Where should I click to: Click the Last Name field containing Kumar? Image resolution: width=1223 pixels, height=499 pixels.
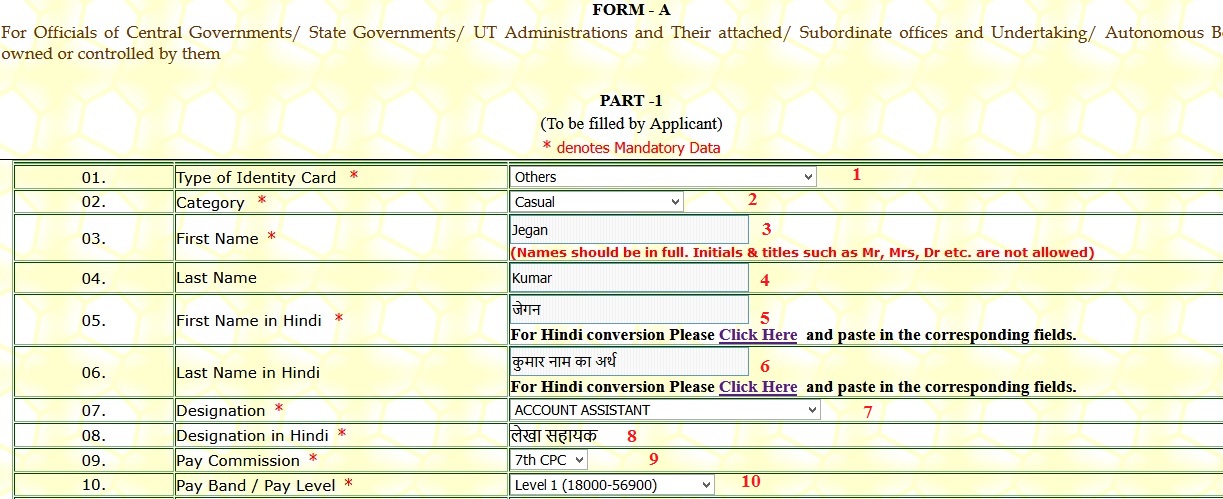click(628, 278)
